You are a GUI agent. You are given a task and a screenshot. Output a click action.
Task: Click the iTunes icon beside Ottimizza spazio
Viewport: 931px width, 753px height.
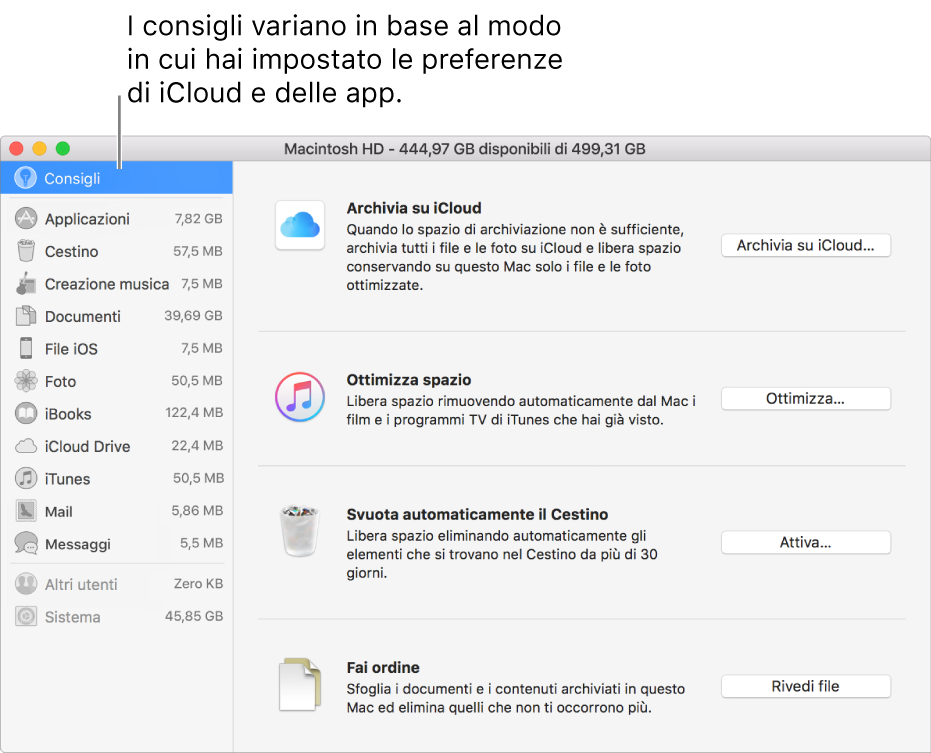click(x=300, y=397)
